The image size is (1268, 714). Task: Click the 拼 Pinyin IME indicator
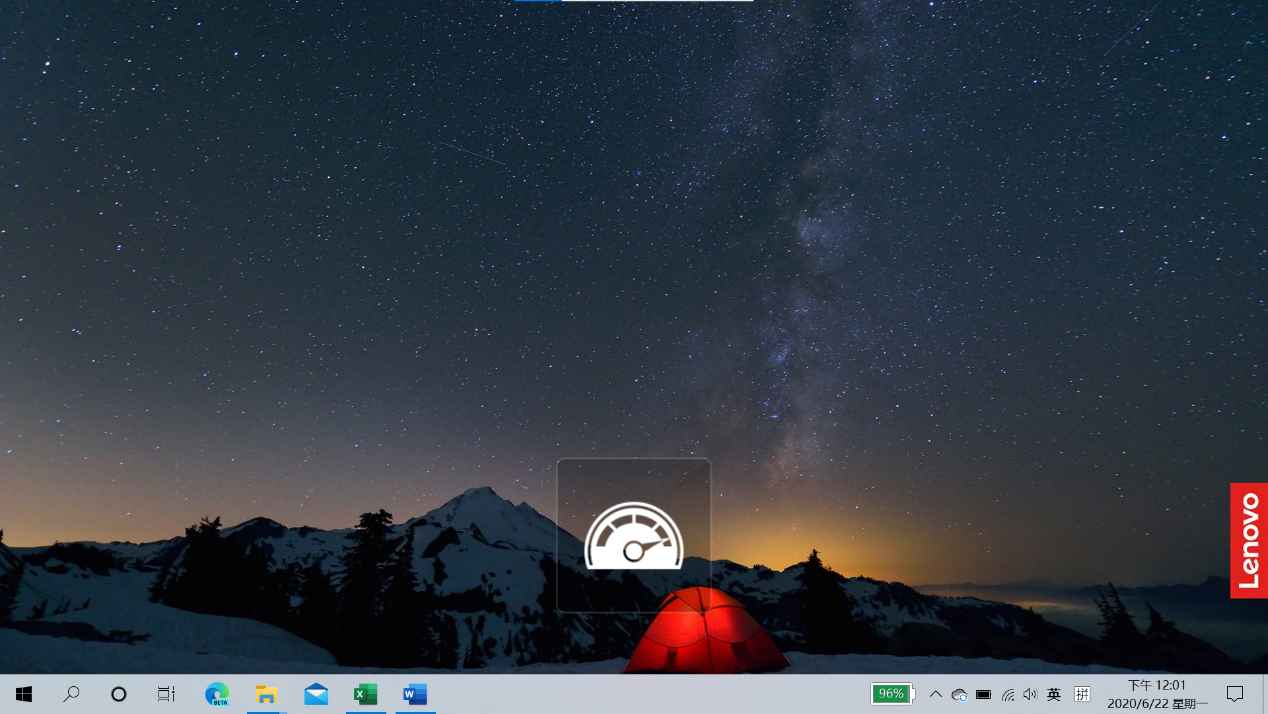[1082, 694]
